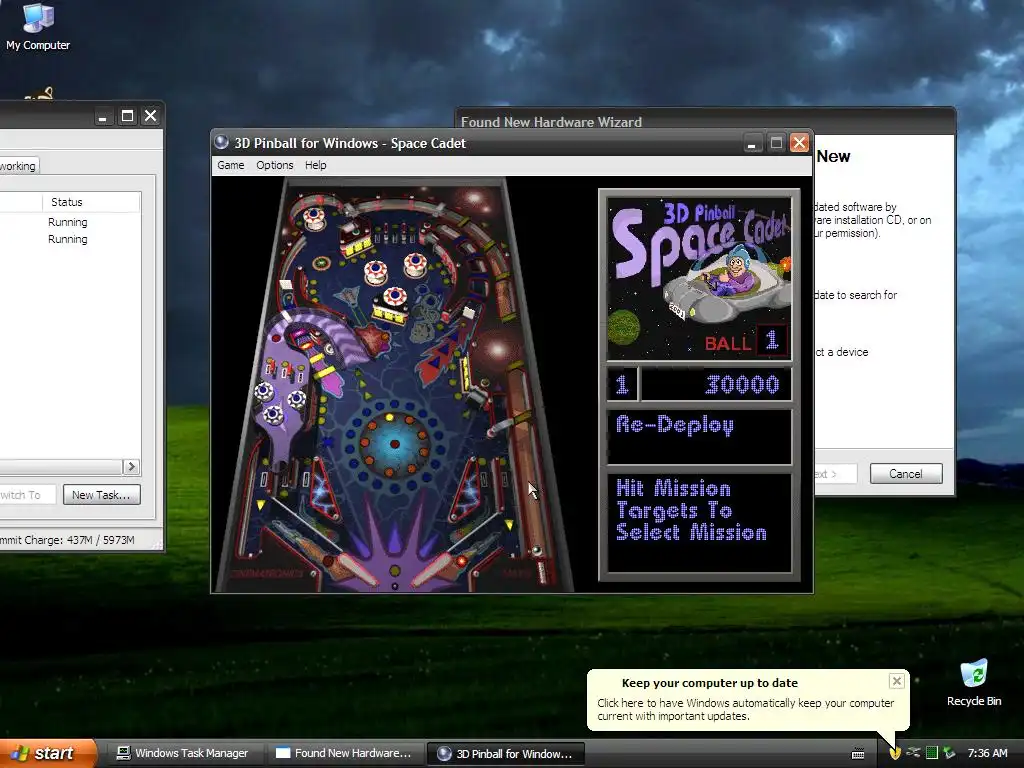
Task: Click the Next button in hardware wizard
Action: click(x=835, y=473)
